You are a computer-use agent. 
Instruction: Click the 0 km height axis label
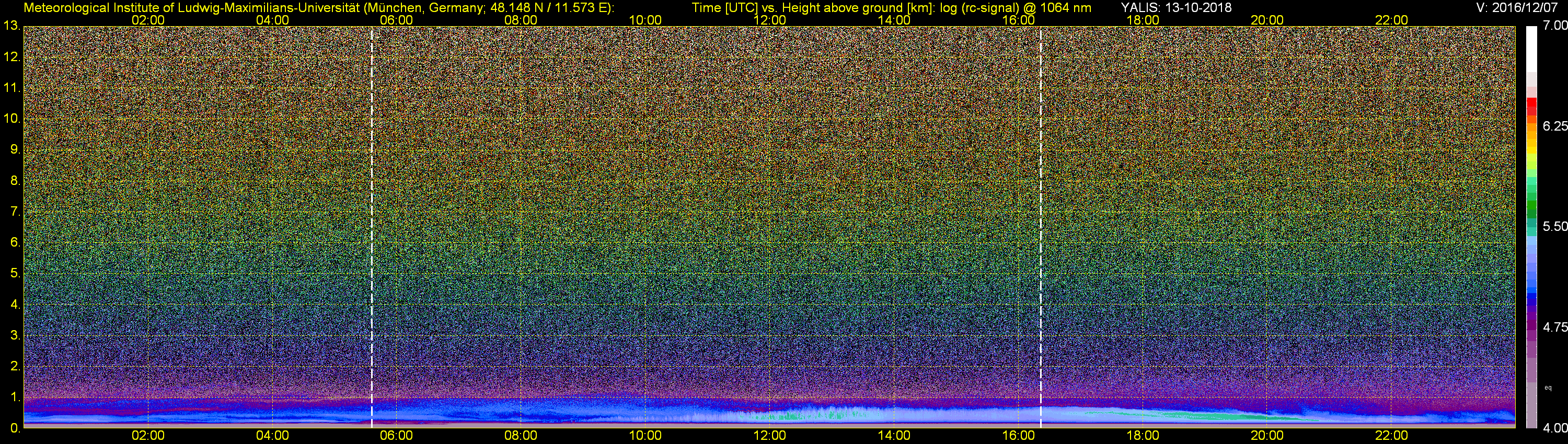pyautogui.click(x=15, y=428)
